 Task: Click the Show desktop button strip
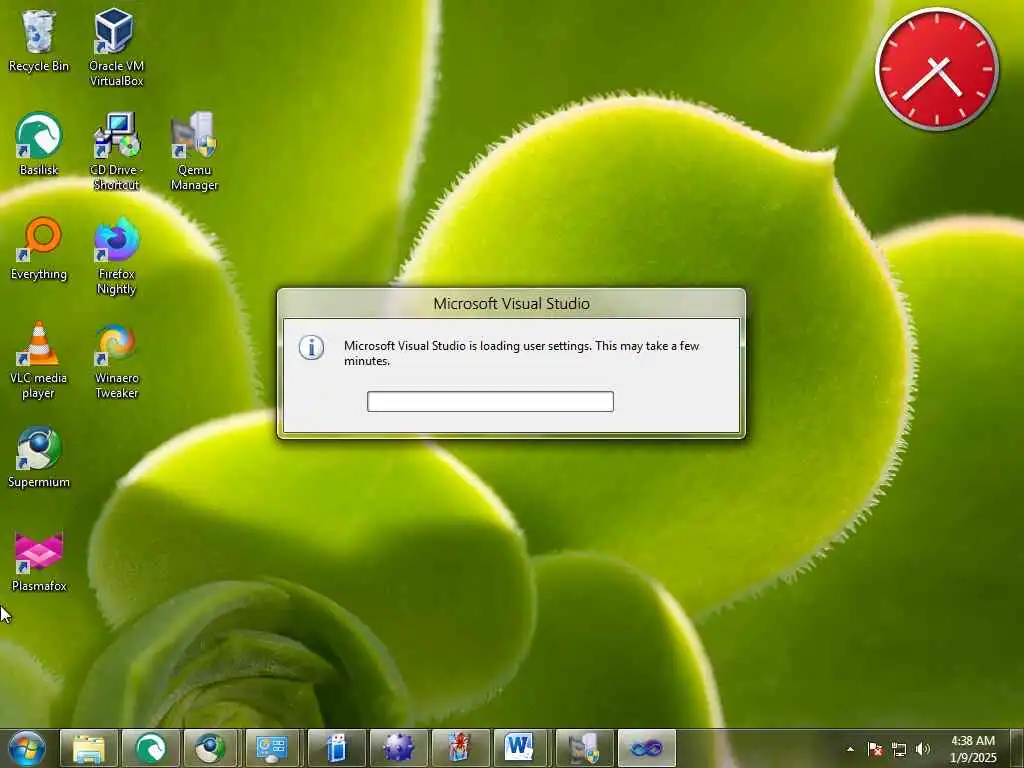click(1017, 748)
